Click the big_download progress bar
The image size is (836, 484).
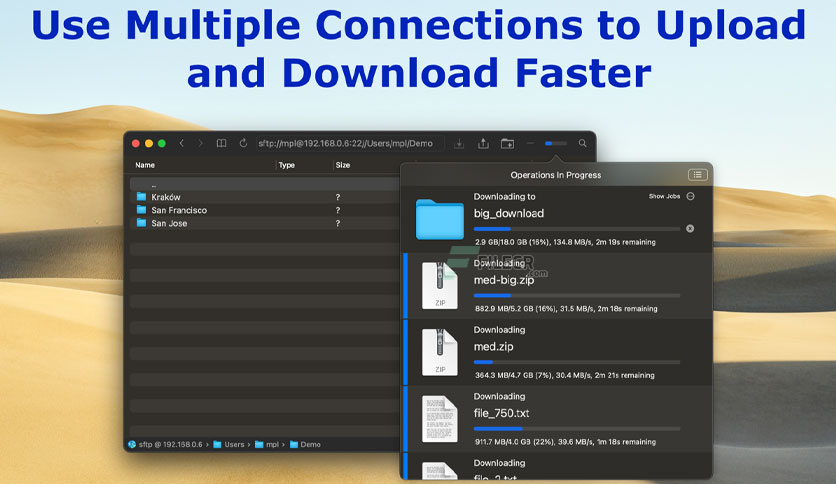coord(577,229)
